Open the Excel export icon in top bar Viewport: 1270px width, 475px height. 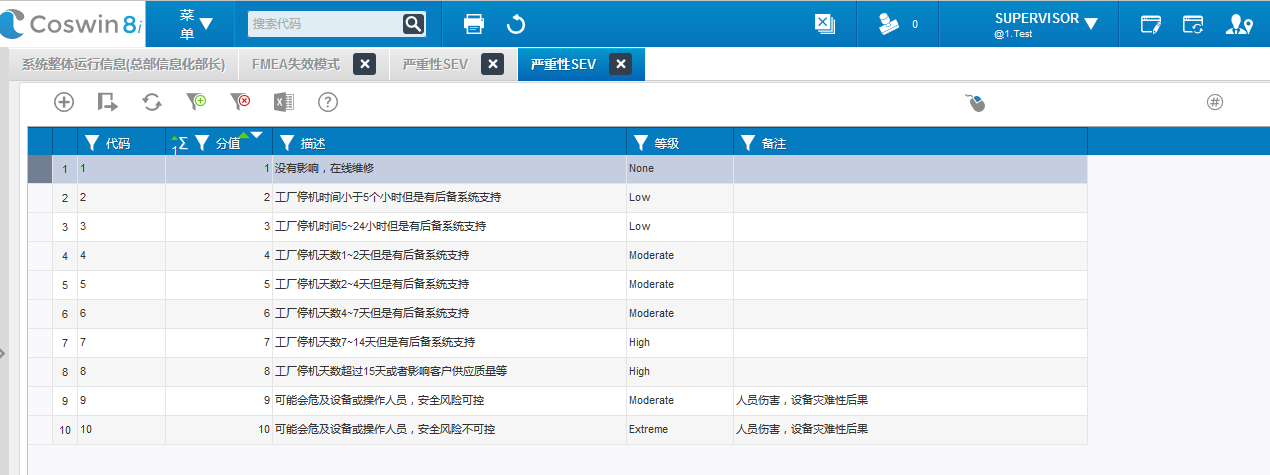click(x=824, y=23)
